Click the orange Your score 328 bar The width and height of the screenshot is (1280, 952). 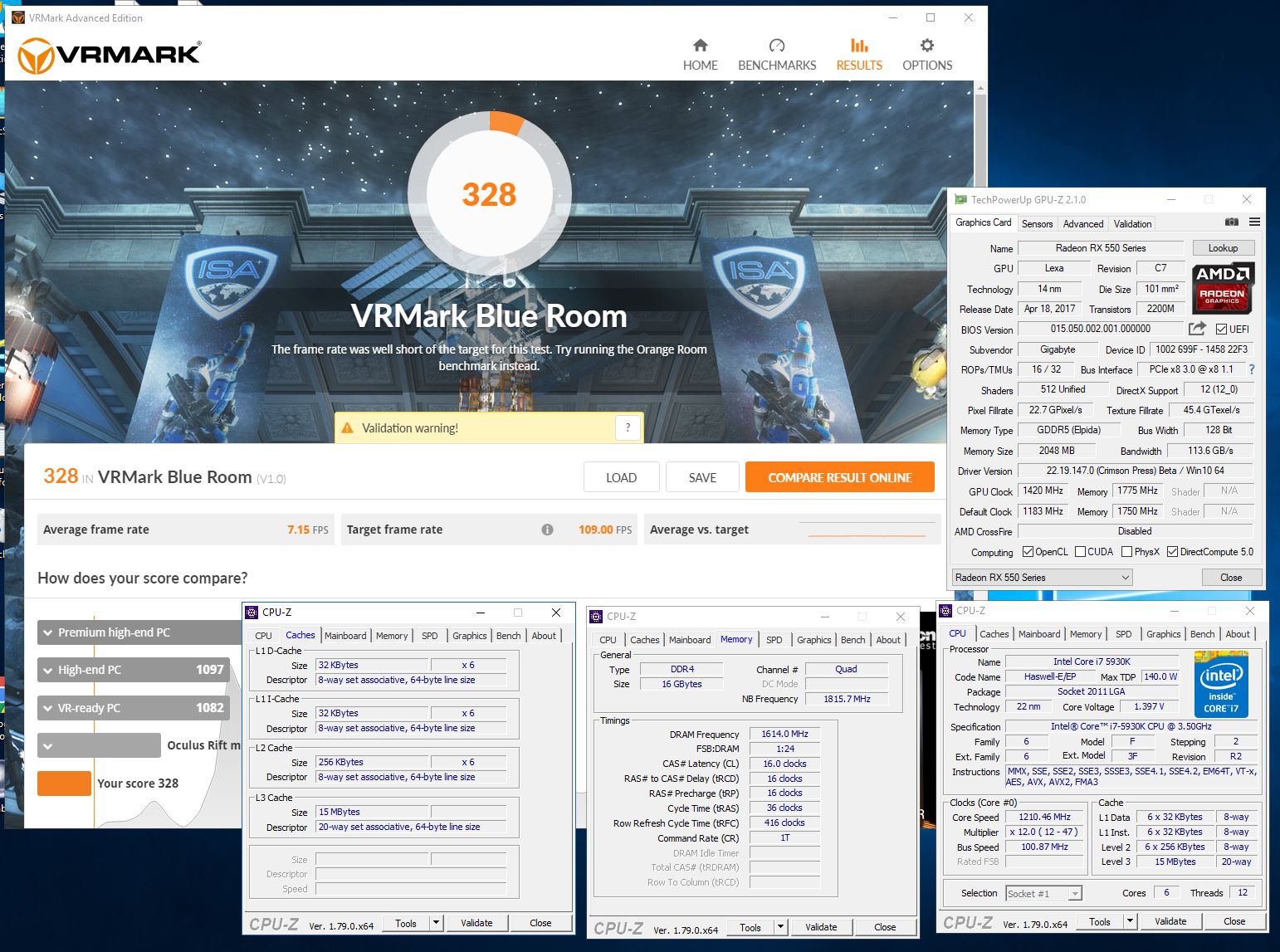coord(64,784)
